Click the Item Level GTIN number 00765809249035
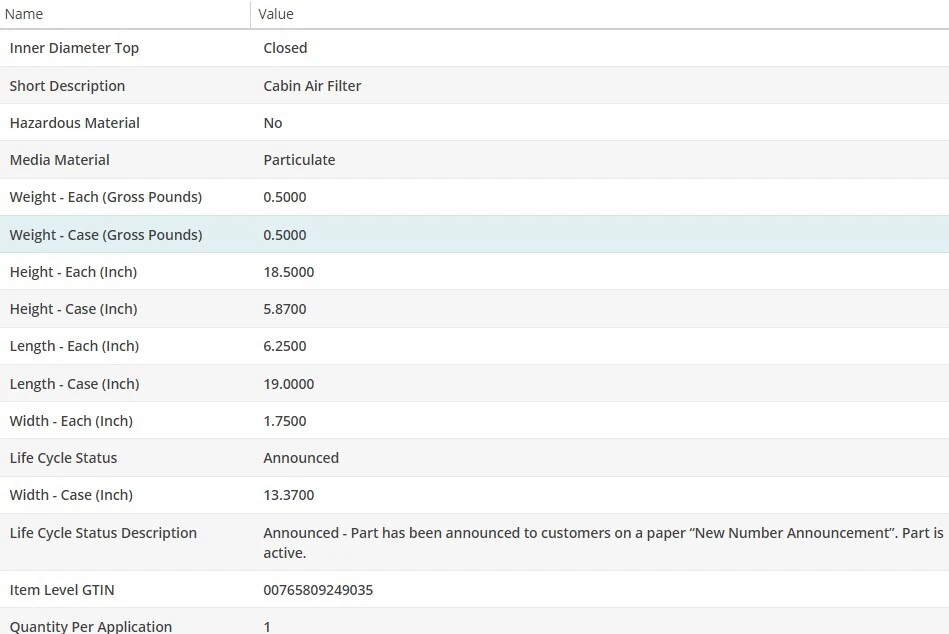This screenshot has height=634, width=949. click(318, 590)
